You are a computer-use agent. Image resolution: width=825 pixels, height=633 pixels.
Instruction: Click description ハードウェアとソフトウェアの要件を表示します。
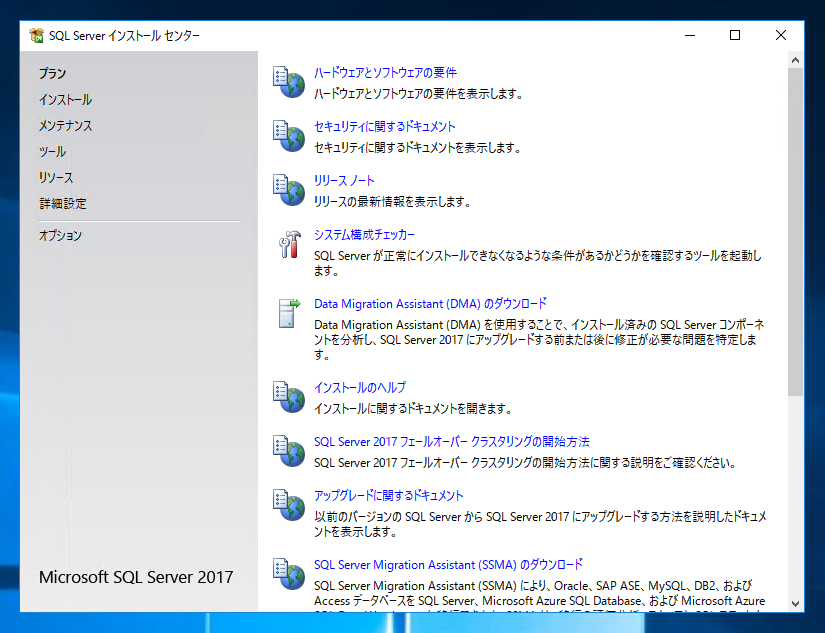(x=419, y=94)
